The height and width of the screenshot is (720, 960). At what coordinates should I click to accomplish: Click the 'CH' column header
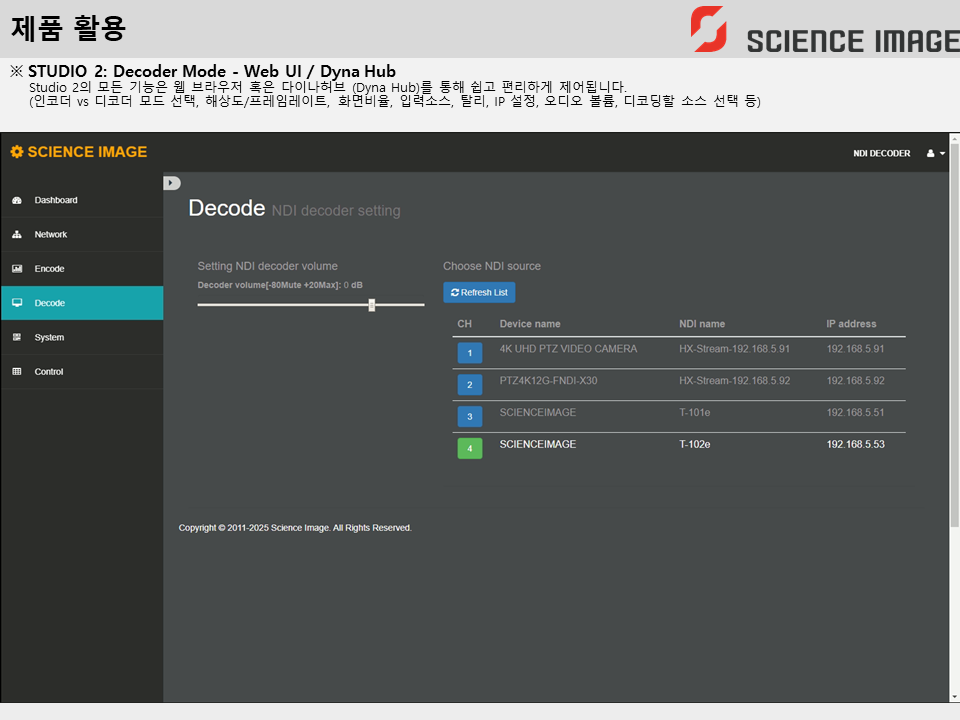click(x=465, y=324)
